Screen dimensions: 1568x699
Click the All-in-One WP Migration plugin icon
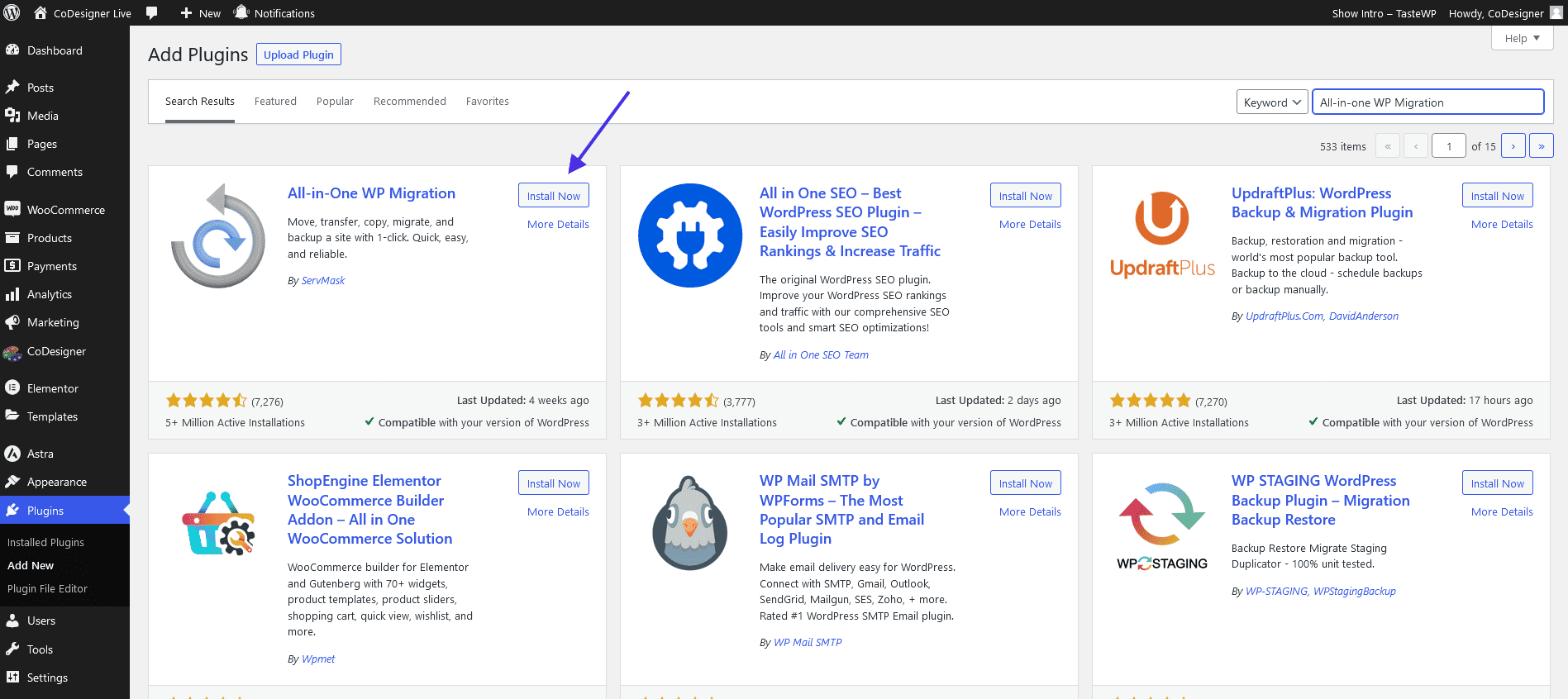pyautogui.click(x=218, y=235)
